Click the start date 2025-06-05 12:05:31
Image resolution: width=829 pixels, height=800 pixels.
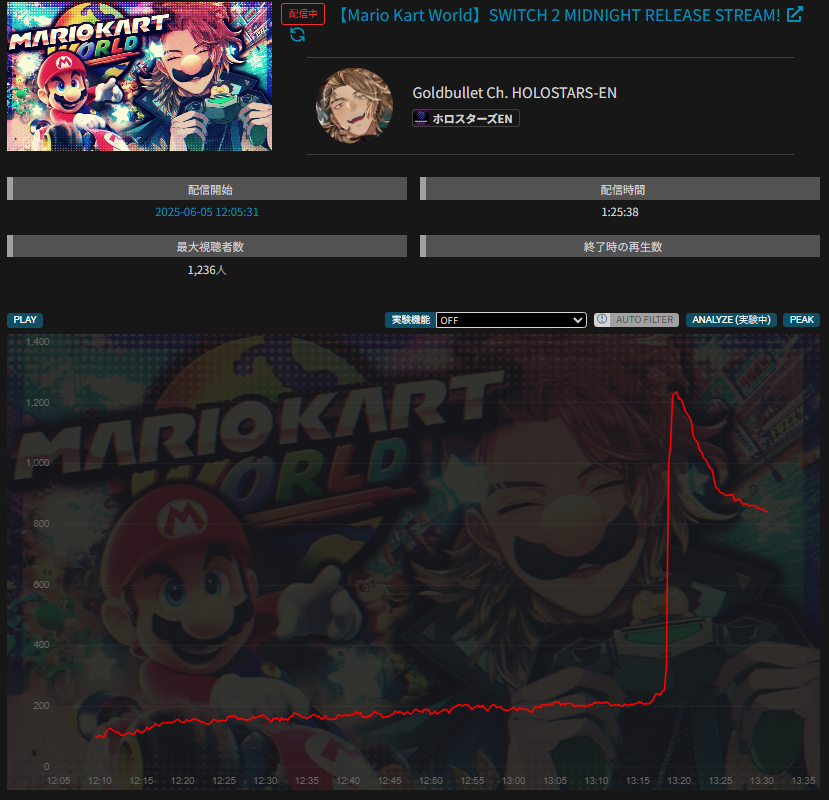pos(207,212)
